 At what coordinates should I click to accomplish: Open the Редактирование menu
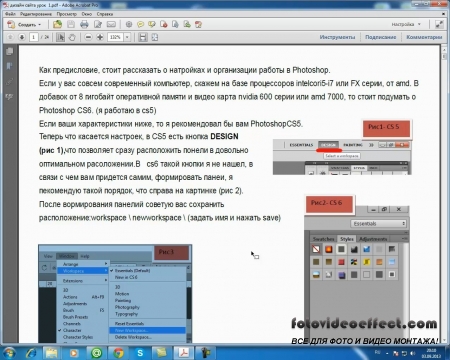pyautogui.click(x=36, y=14)
